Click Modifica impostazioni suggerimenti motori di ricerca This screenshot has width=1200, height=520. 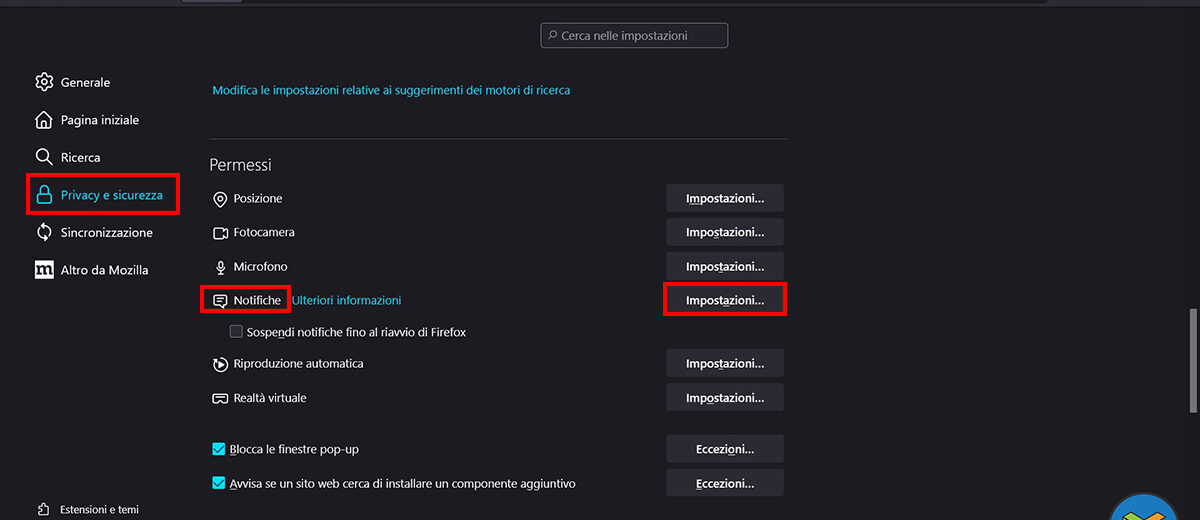tap(391, 90)
